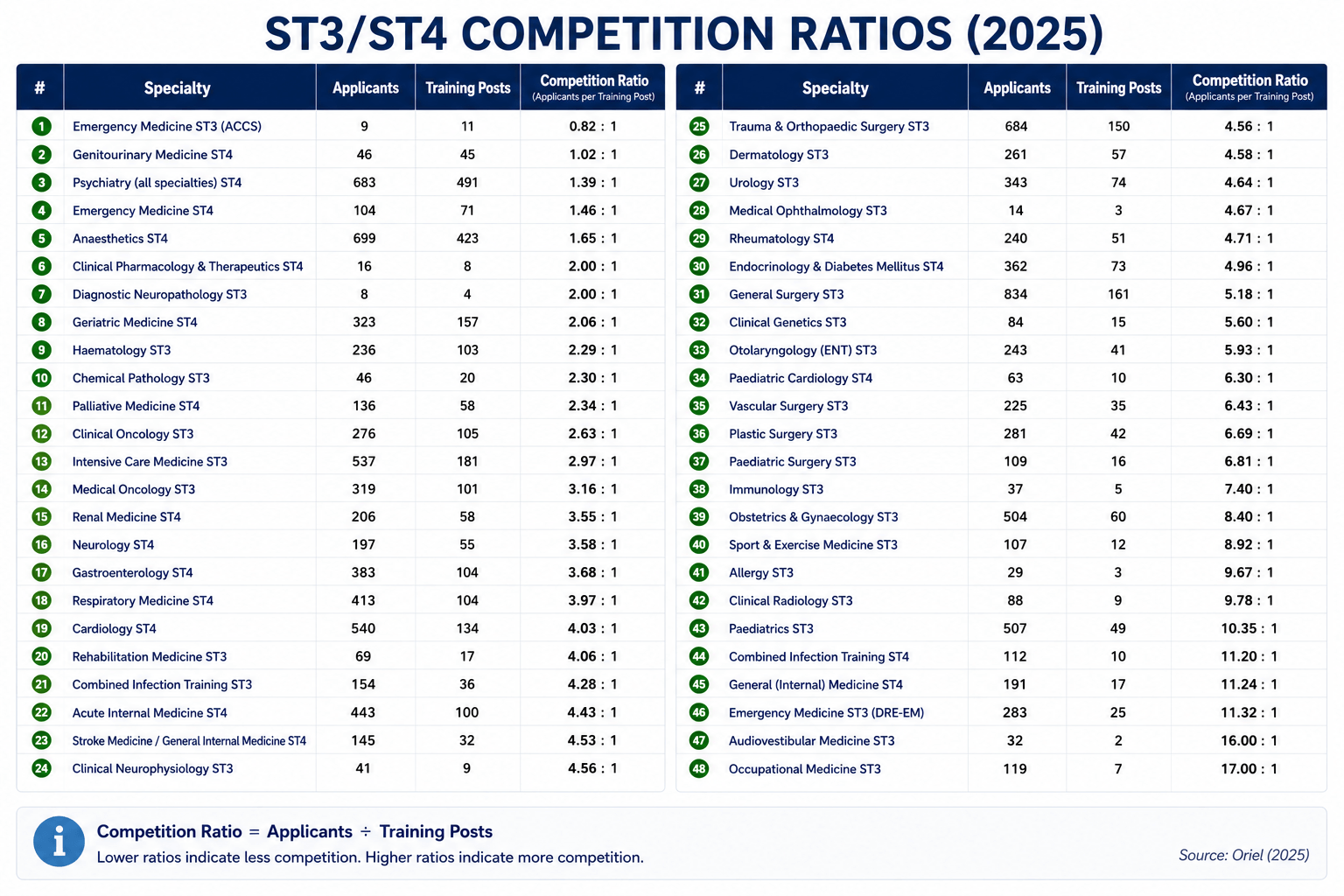Click Clinical Radiology ST3 entry

pyautogui.click(x=791, y=601)
